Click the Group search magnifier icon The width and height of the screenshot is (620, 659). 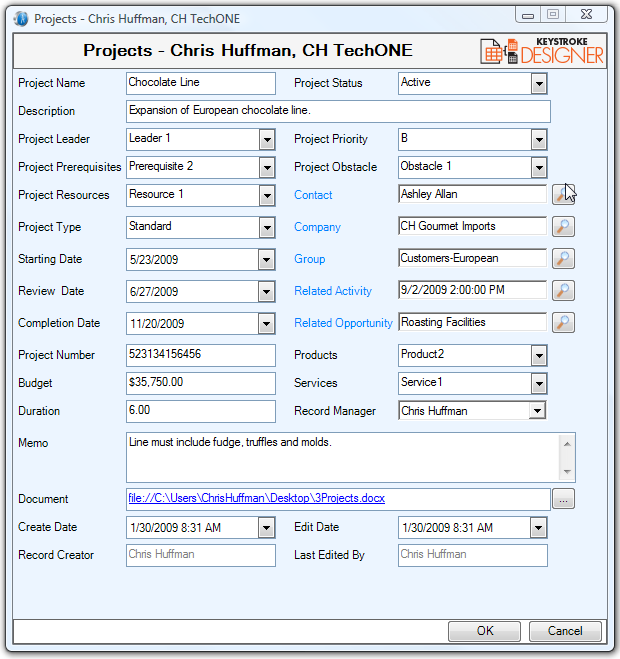(563, 258)
